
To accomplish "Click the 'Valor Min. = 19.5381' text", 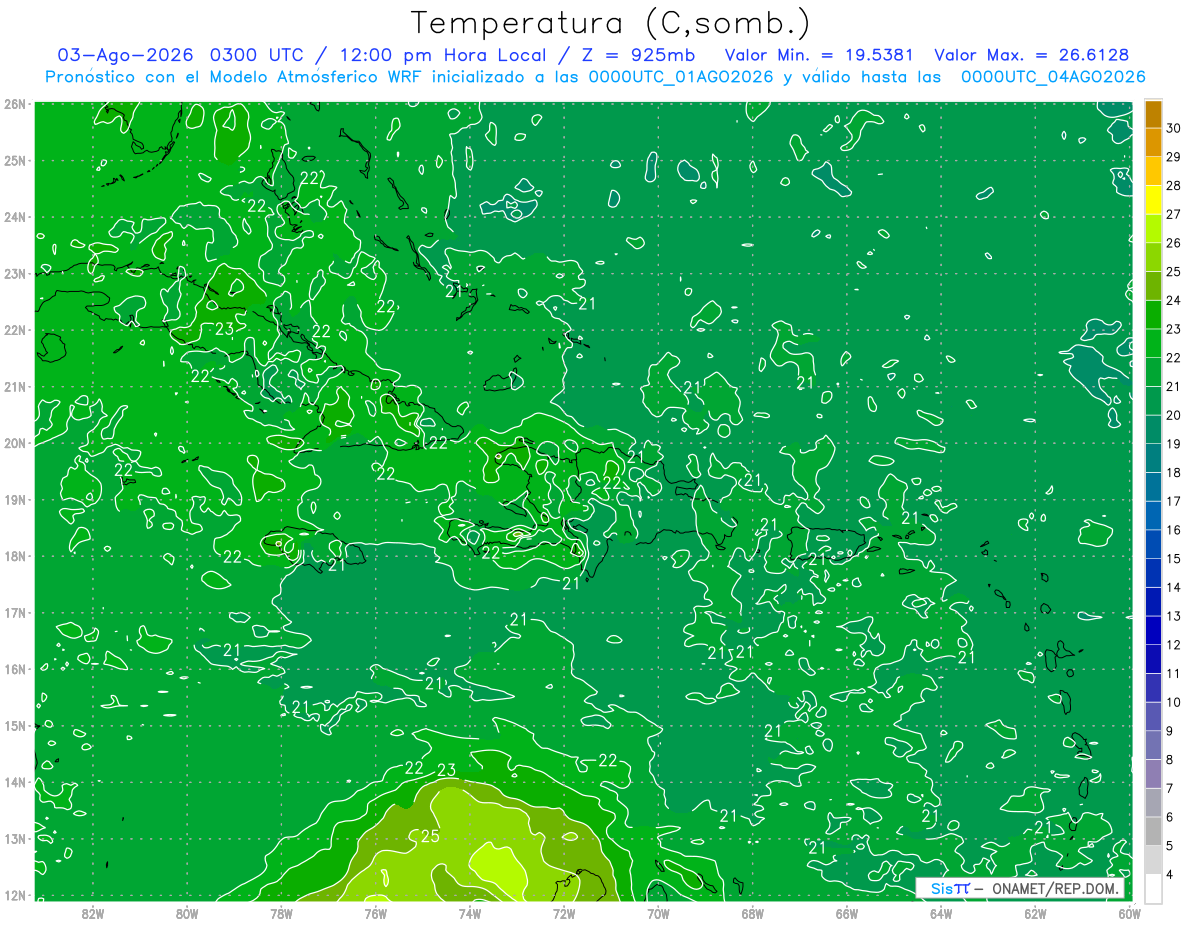I will point(819,55).
